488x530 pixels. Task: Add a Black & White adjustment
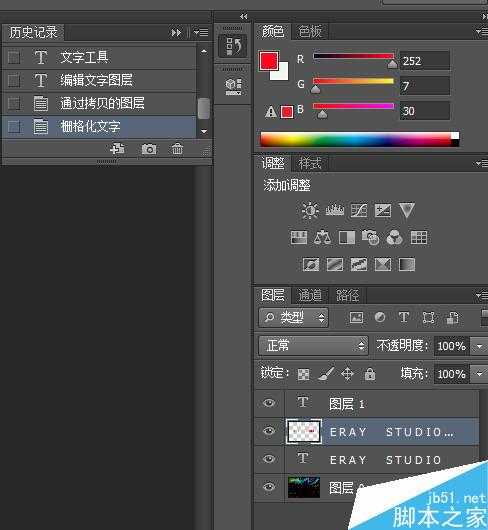(347, 237)
